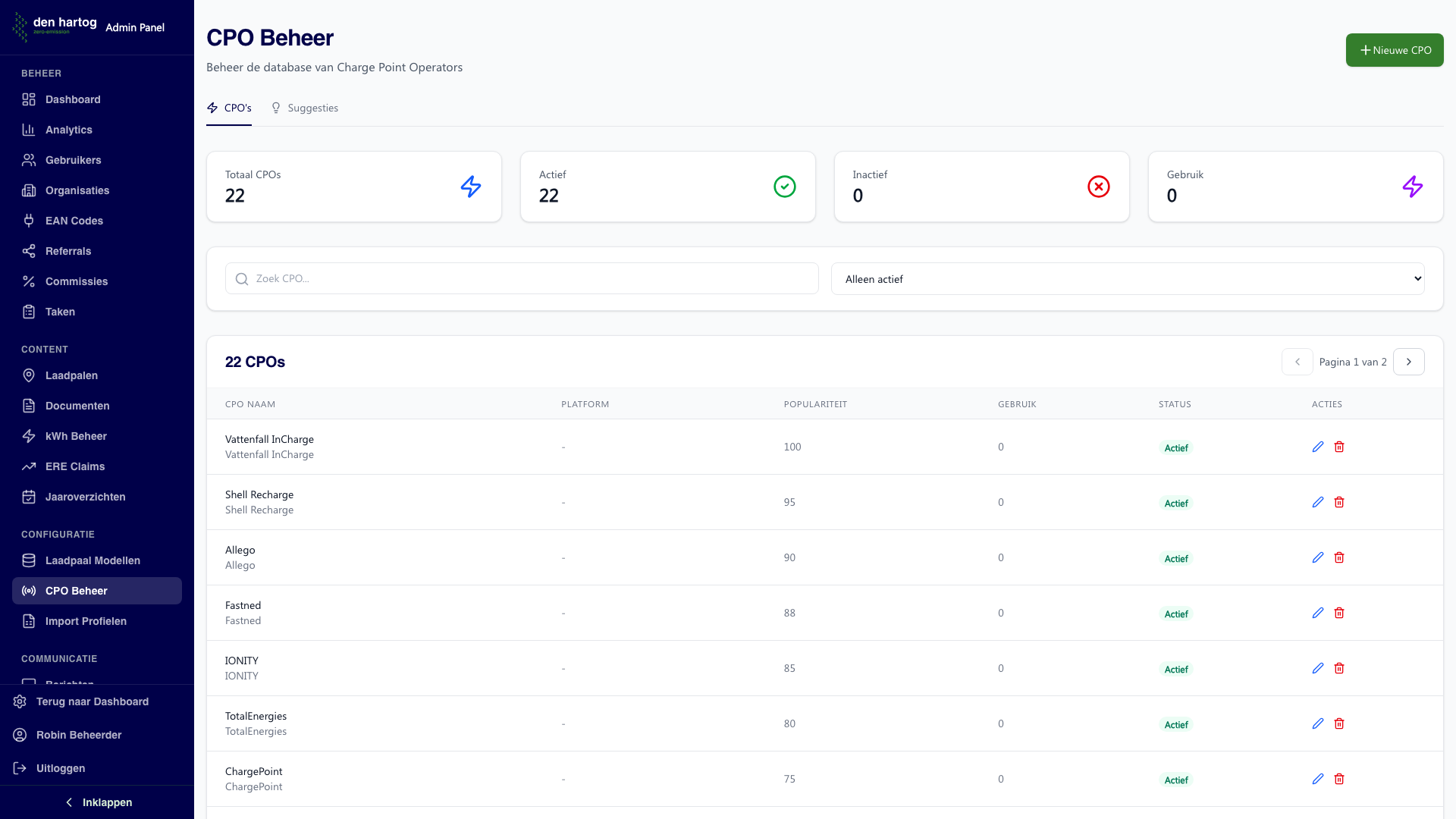Image resolution: width=1456 pixels, height=819 pixels.
Task: Go to next page of CPOs
Action: tap(1409, 362)
